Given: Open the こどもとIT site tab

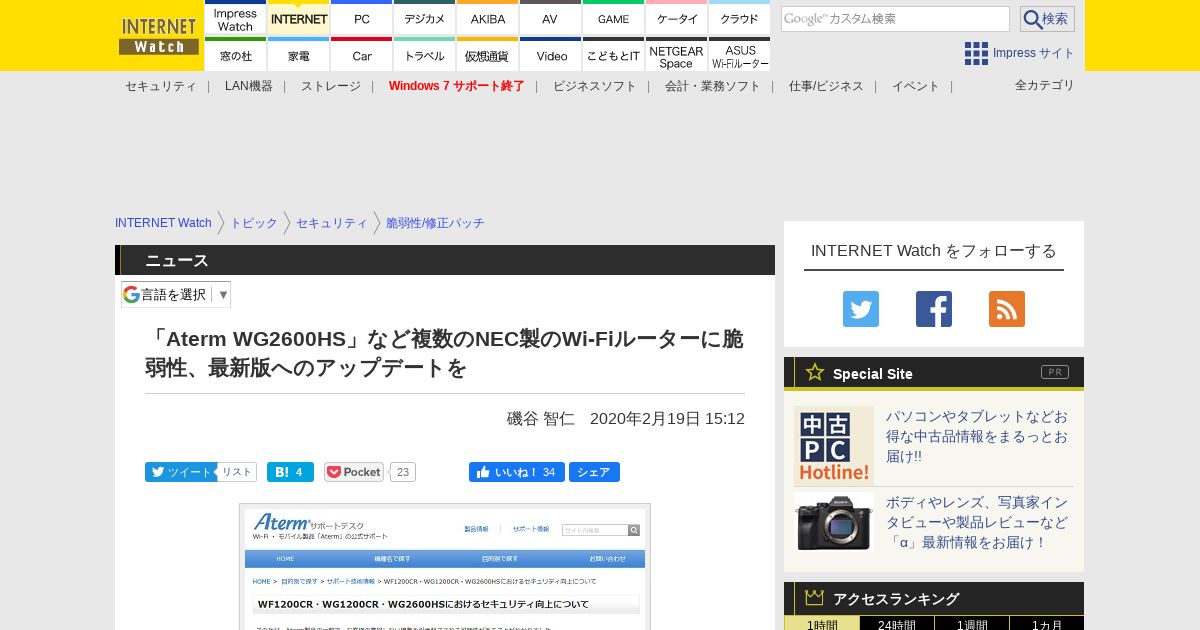Looking at the screenshot, I should coord(614,54).
